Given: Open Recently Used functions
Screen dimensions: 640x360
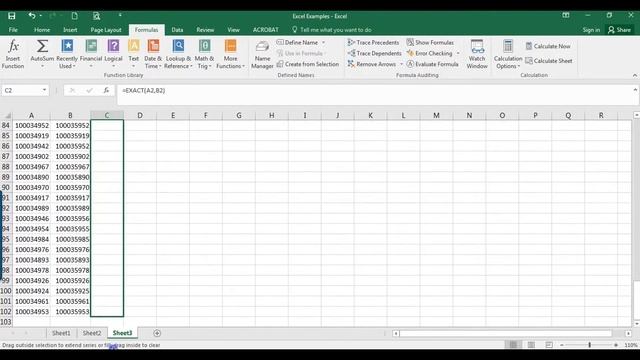Looking at the screenshot, I should pos(67,54).
